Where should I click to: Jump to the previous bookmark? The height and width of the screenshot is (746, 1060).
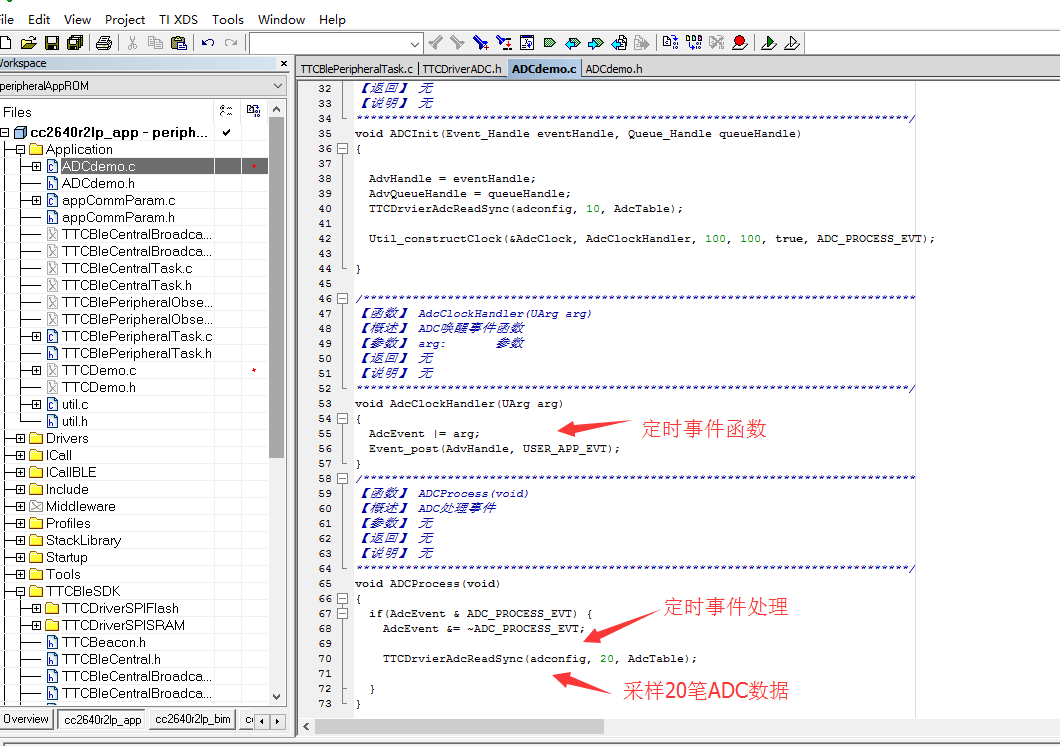[573, 43]
